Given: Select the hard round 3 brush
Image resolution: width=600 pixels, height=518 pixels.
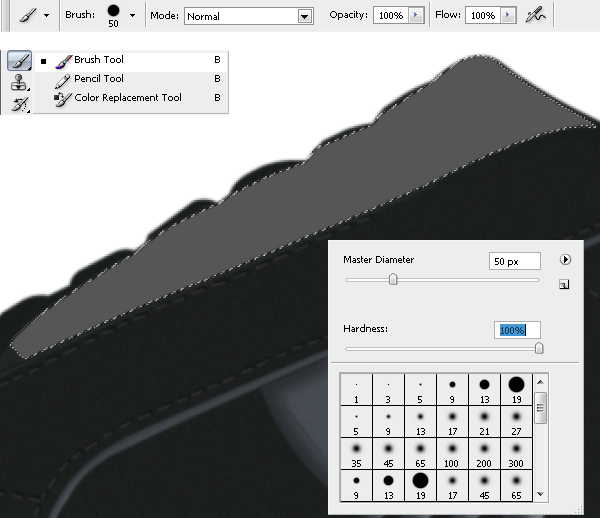Looking at the screenshot, I should pyautogui.click(x=388, y=390).
